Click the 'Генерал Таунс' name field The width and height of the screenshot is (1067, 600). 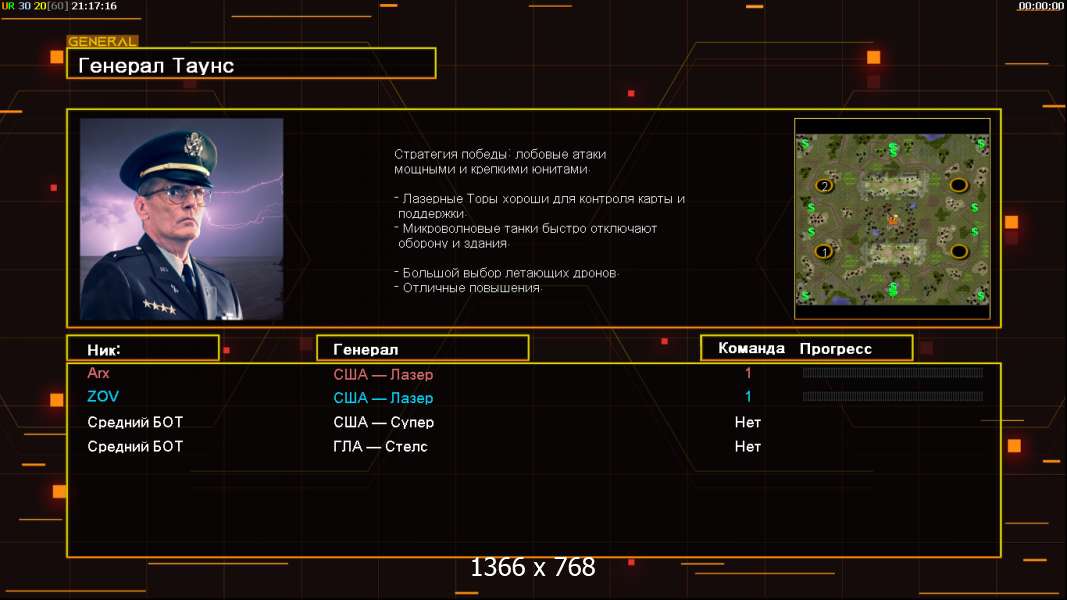click(x=251, y=63)
